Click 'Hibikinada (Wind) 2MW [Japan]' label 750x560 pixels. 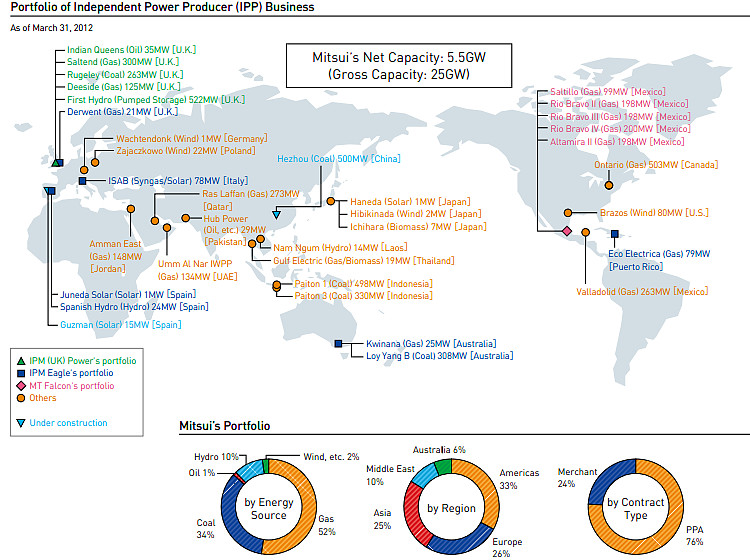(x=416, y=214)
